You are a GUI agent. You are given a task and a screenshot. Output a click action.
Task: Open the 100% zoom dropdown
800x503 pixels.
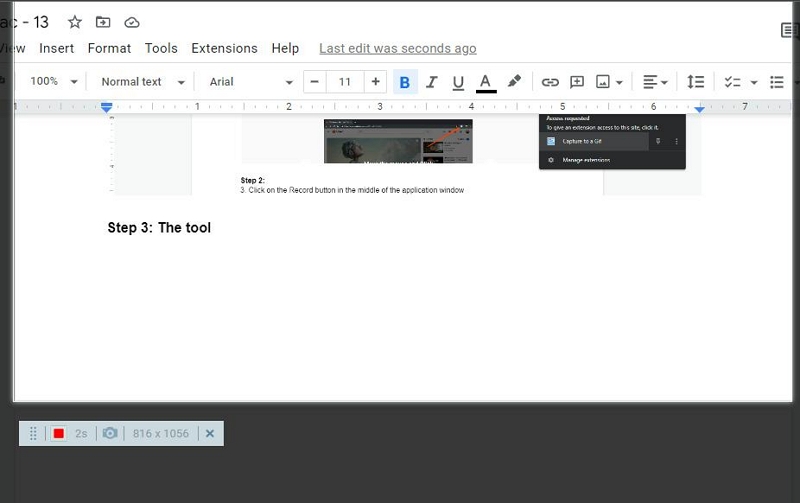pyautogui.click(x=53, y=82)
